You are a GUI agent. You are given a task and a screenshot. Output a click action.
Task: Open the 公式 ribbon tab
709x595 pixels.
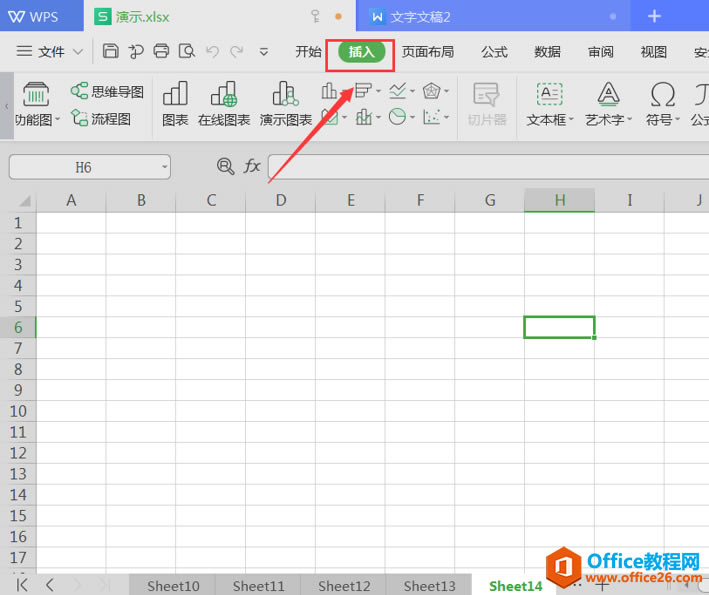494,52
